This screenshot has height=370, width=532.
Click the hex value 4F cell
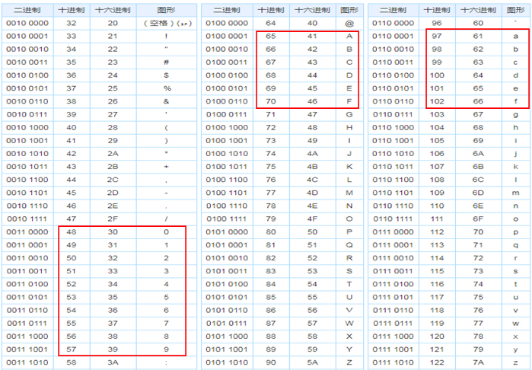pos(312,219)
